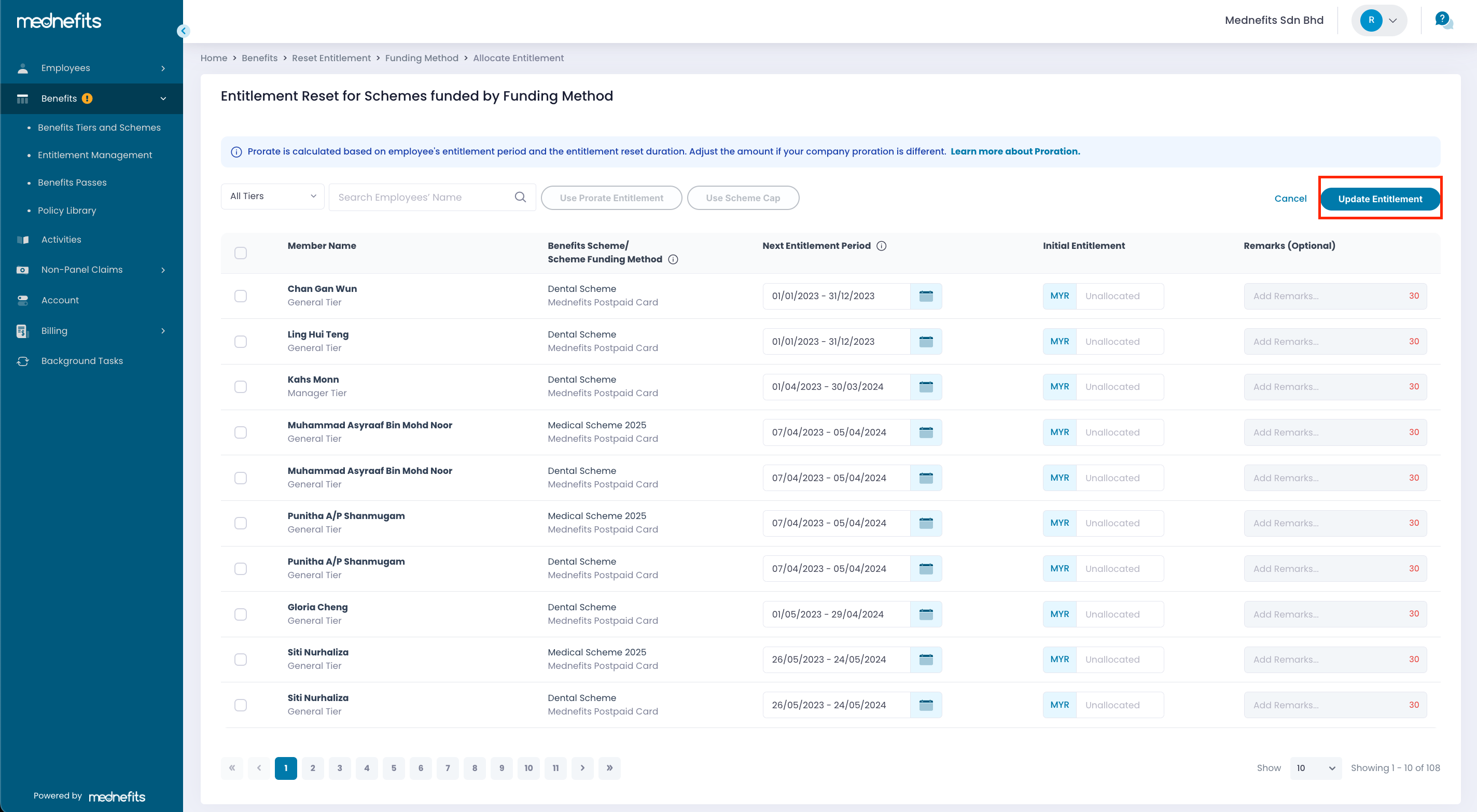
Task: Open calendar picker for Chan Gan Wun
Action: coord(925,296)
